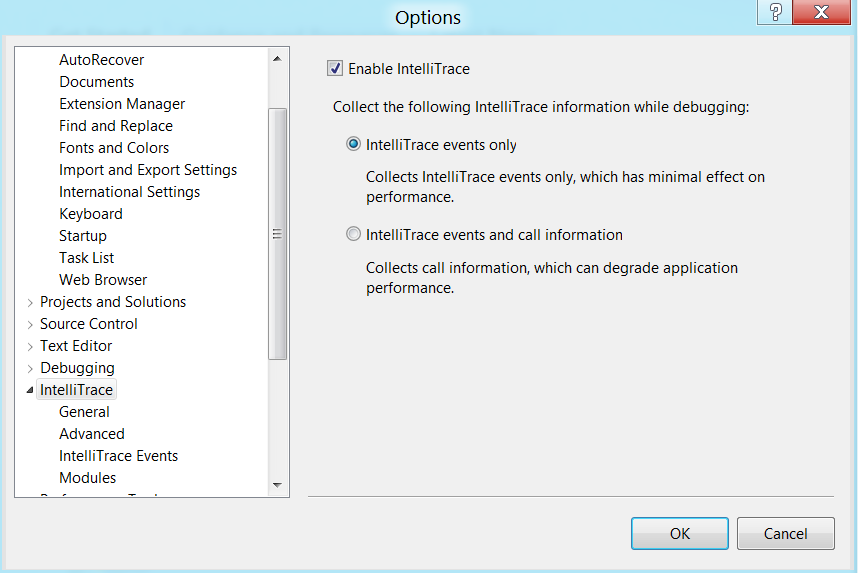This screenshot has height=573, width=858.
Task: Select IntelliTrace events only option
Action: pyautogui.click(x=353, y=144)
